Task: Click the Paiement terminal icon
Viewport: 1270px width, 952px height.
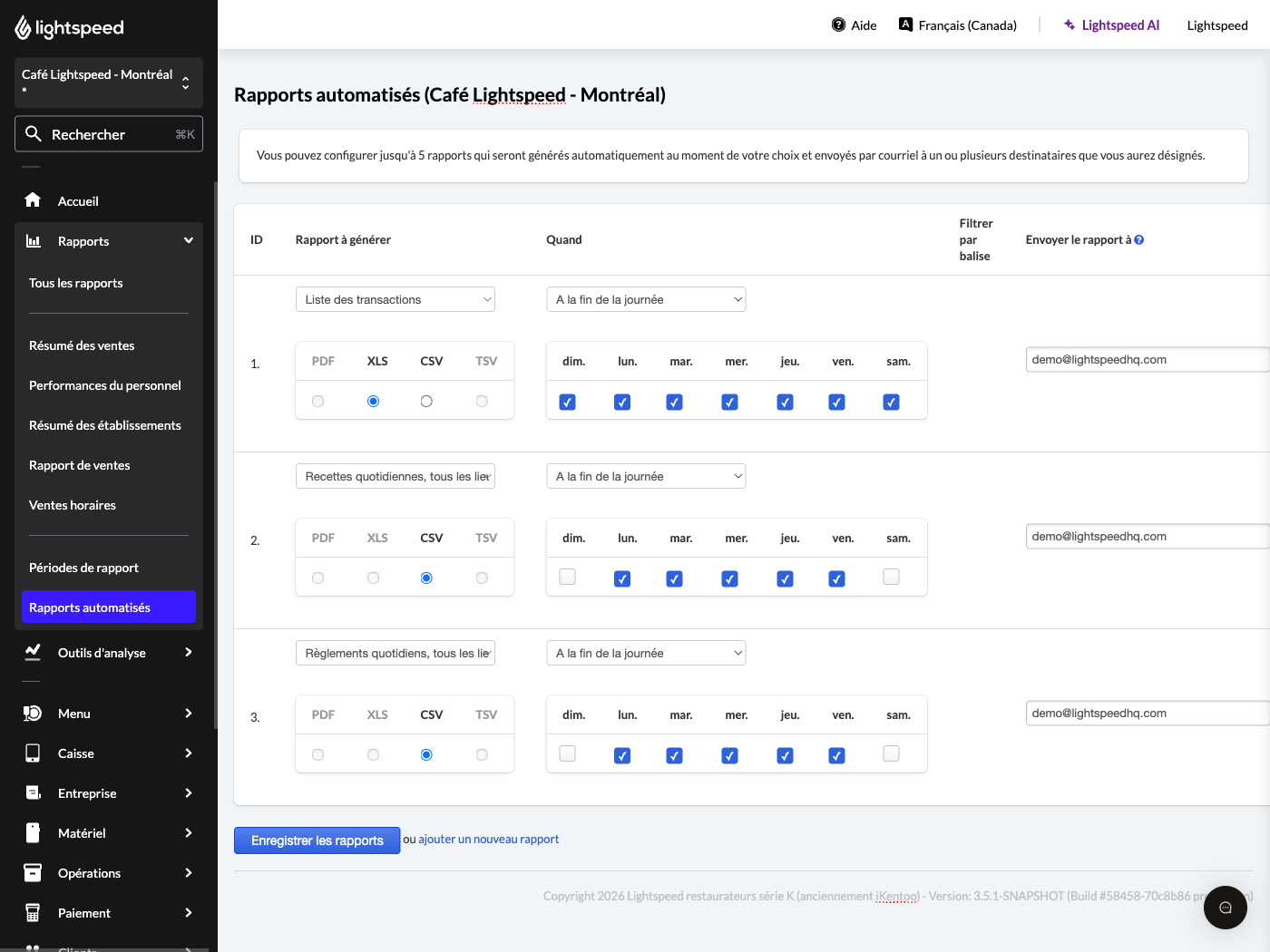Action: (33, 913)
